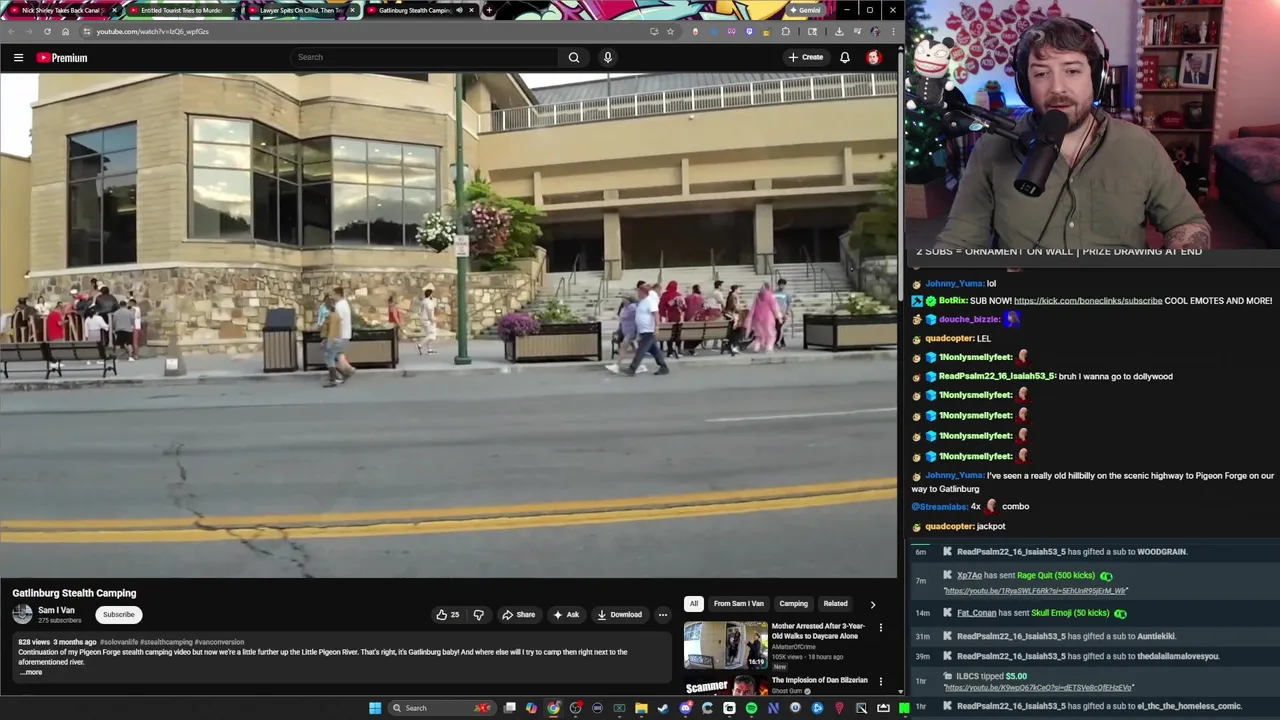Click the YouTube search input field
This screenshot has height=720, width=1280.
point(425,57)
